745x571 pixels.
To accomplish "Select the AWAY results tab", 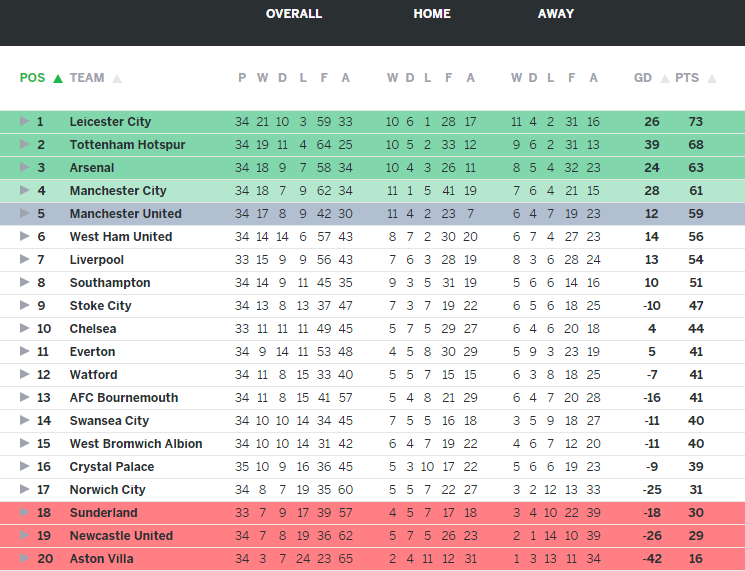I will point(556,14).
